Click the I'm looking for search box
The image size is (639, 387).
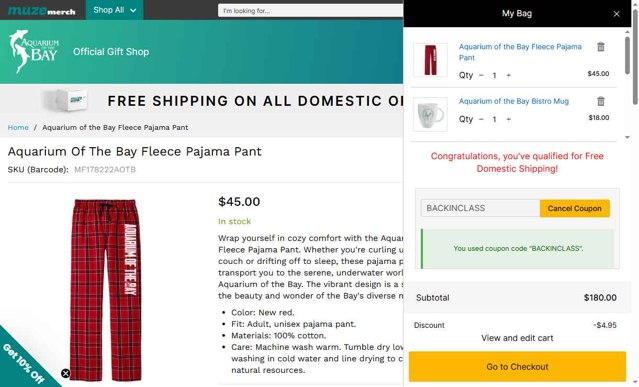pyautogui.click(x=311, y=11)
